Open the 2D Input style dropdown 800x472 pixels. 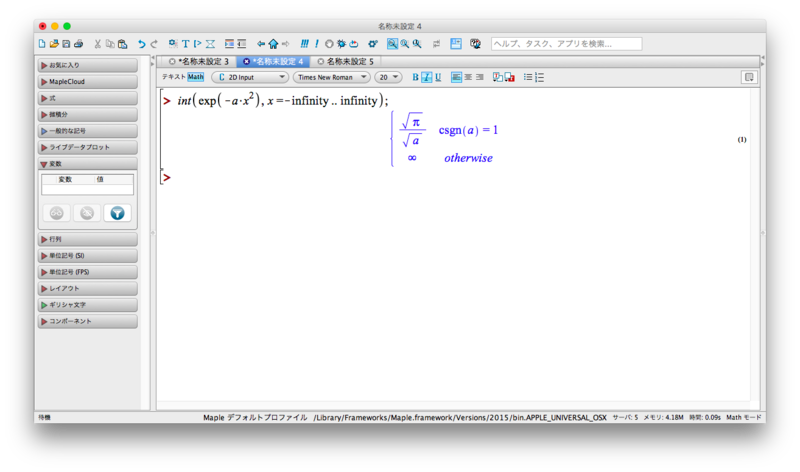[250, 77]
